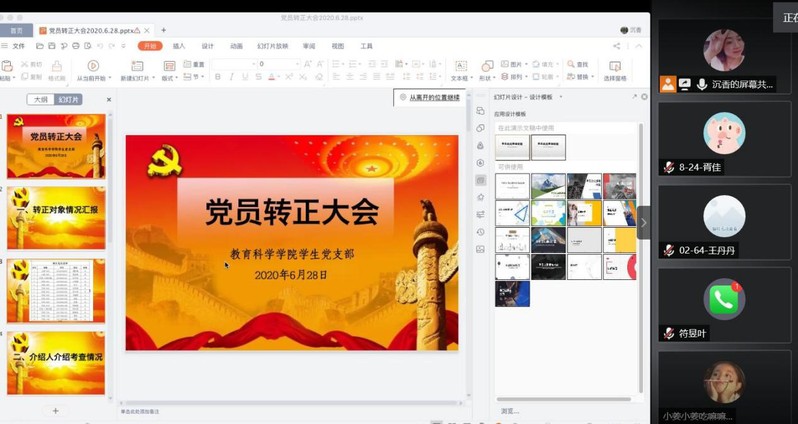798x424 pixels.
Task: Click the 查找 find icon
Action: pyautogui.click(x=577, y=64)
